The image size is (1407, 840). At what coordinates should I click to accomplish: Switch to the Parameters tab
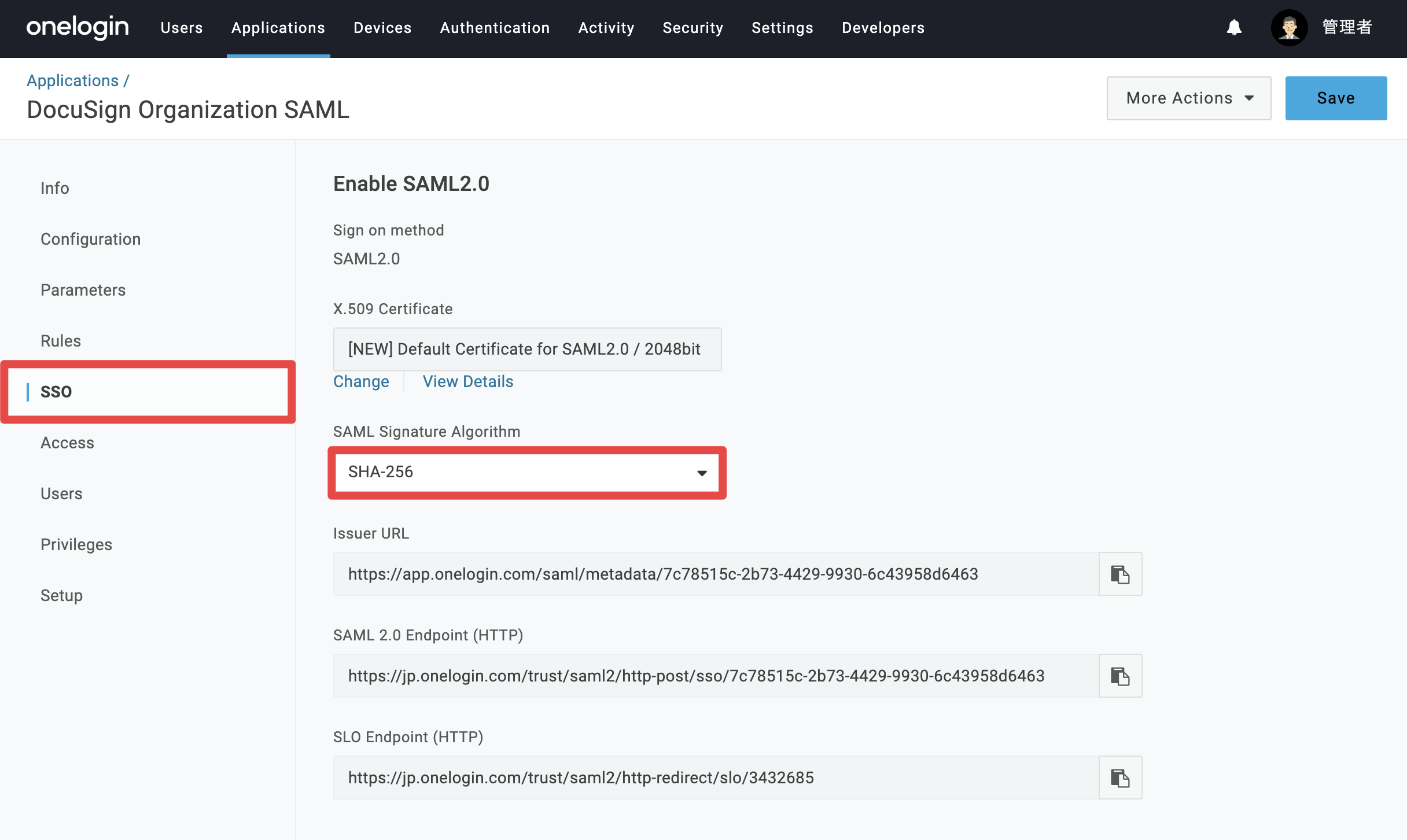tap(83, 290)
